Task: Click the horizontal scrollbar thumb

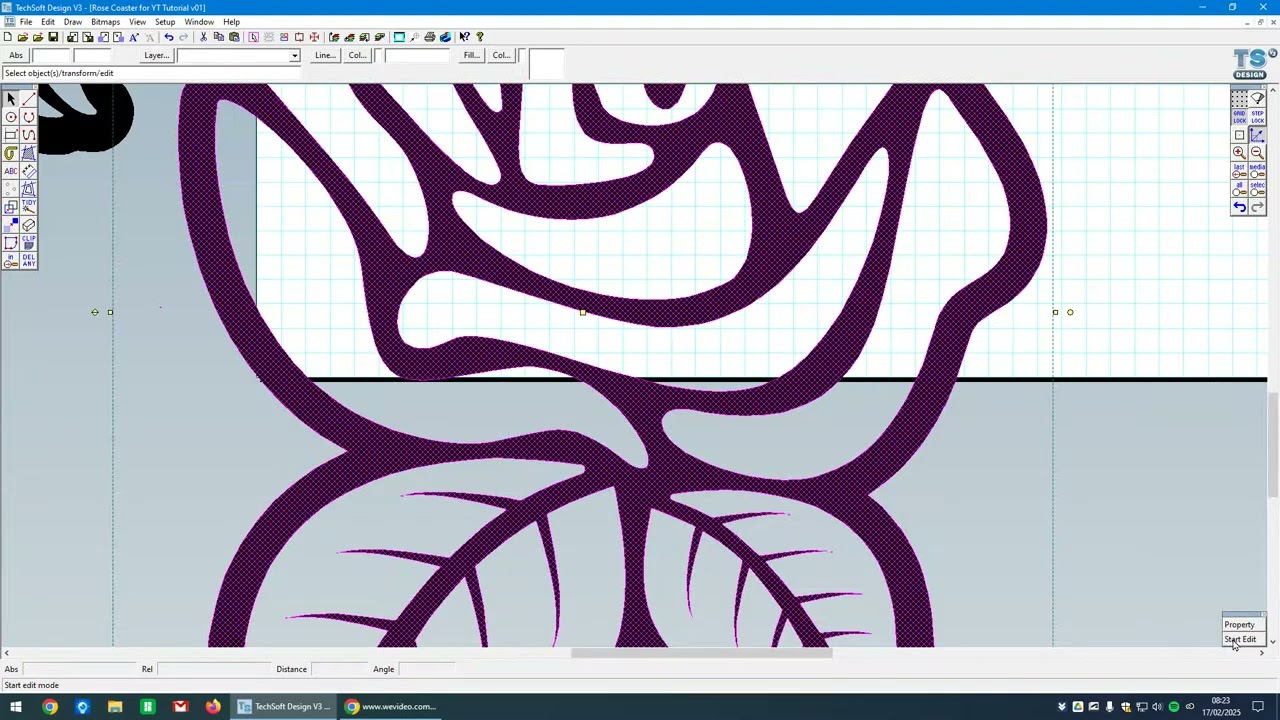Action: pyautogui.click(x=701, y=653)
